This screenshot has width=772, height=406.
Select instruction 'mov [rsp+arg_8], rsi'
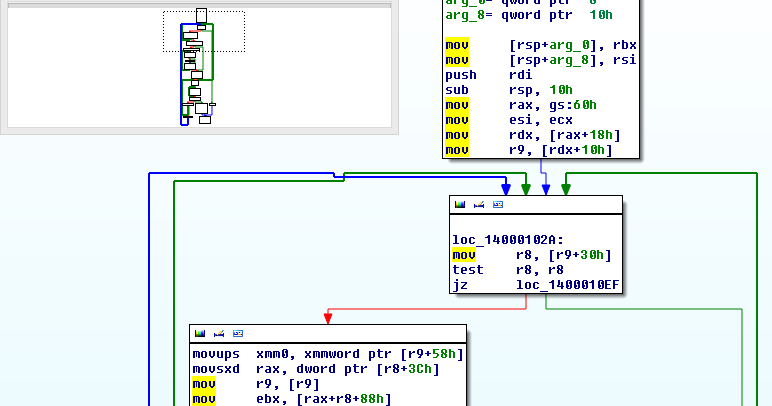point(541,60)
